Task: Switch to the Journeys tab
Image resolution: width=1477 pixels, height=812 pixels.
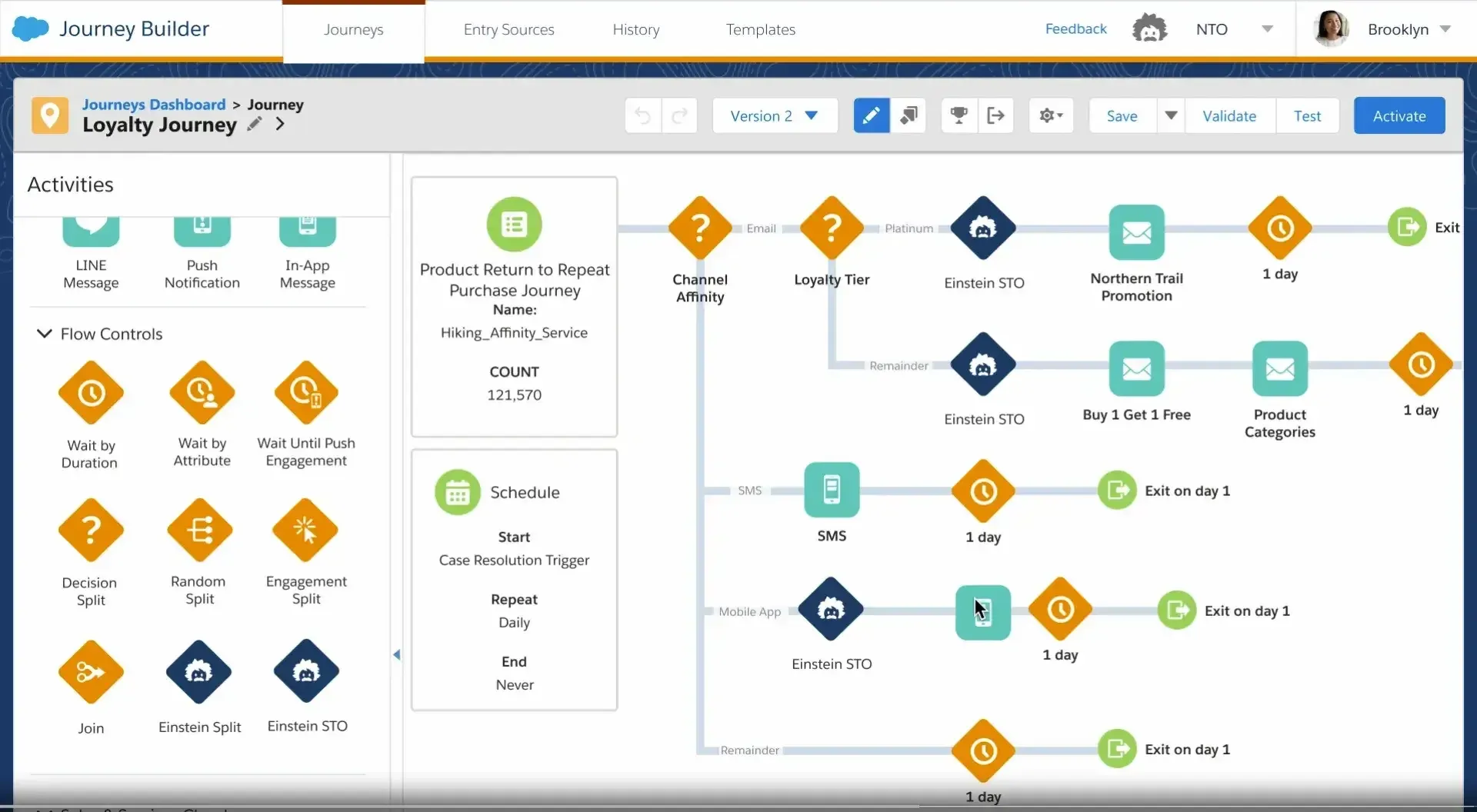Action: click(x=354, y=30)
